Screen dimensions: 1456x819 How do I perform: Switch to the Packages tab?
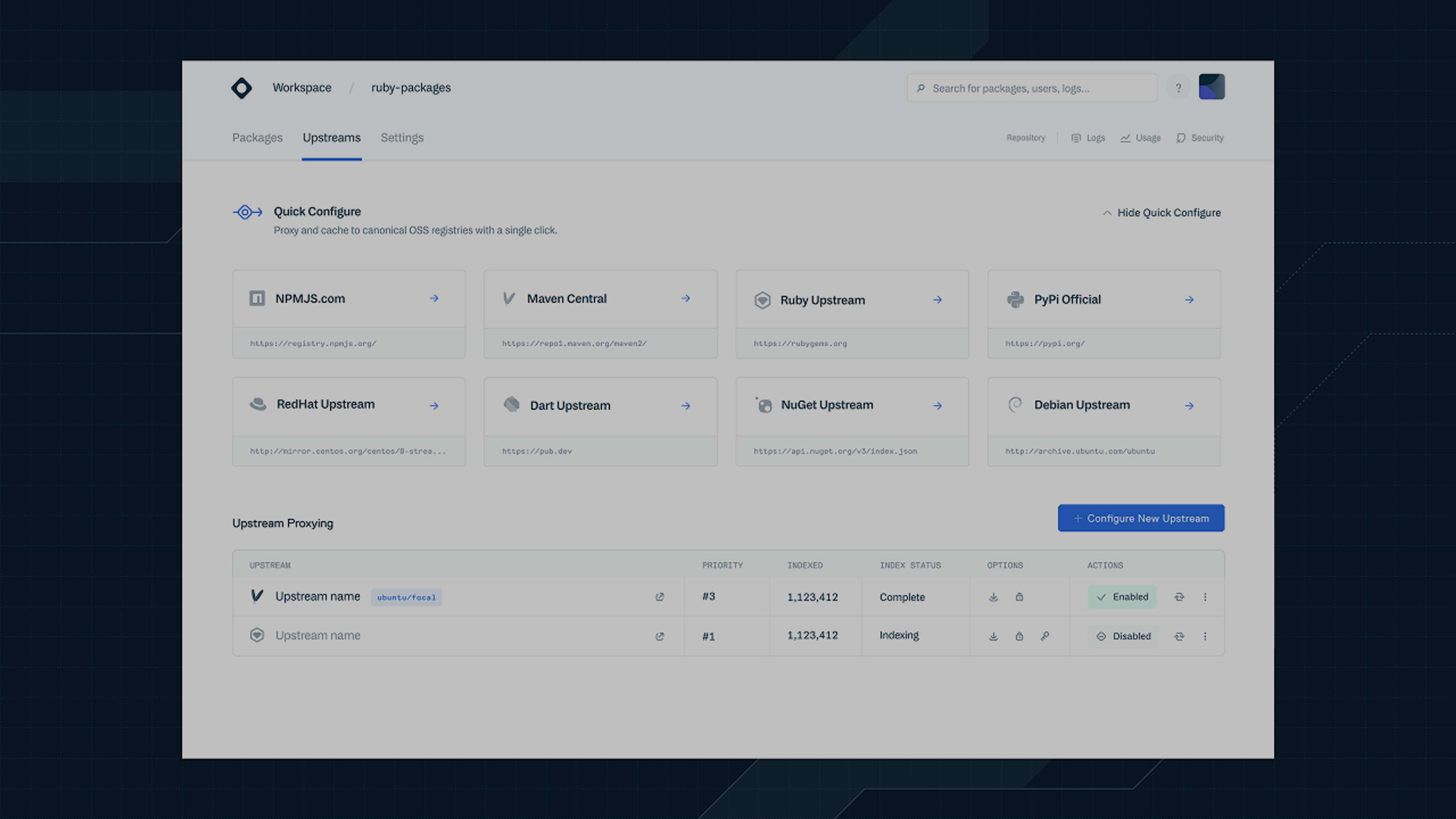257,138
